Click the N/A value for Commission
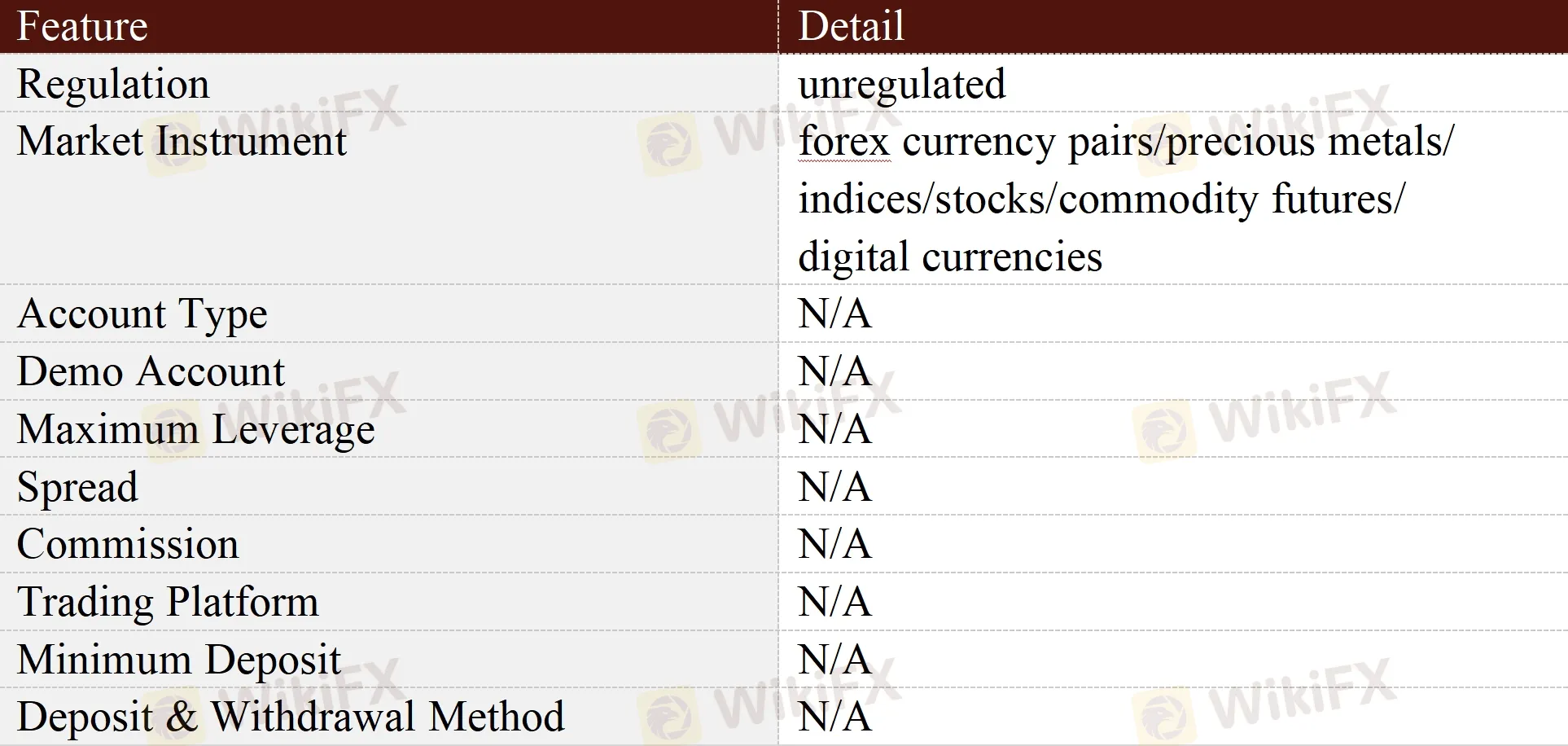 pos(834,545)
